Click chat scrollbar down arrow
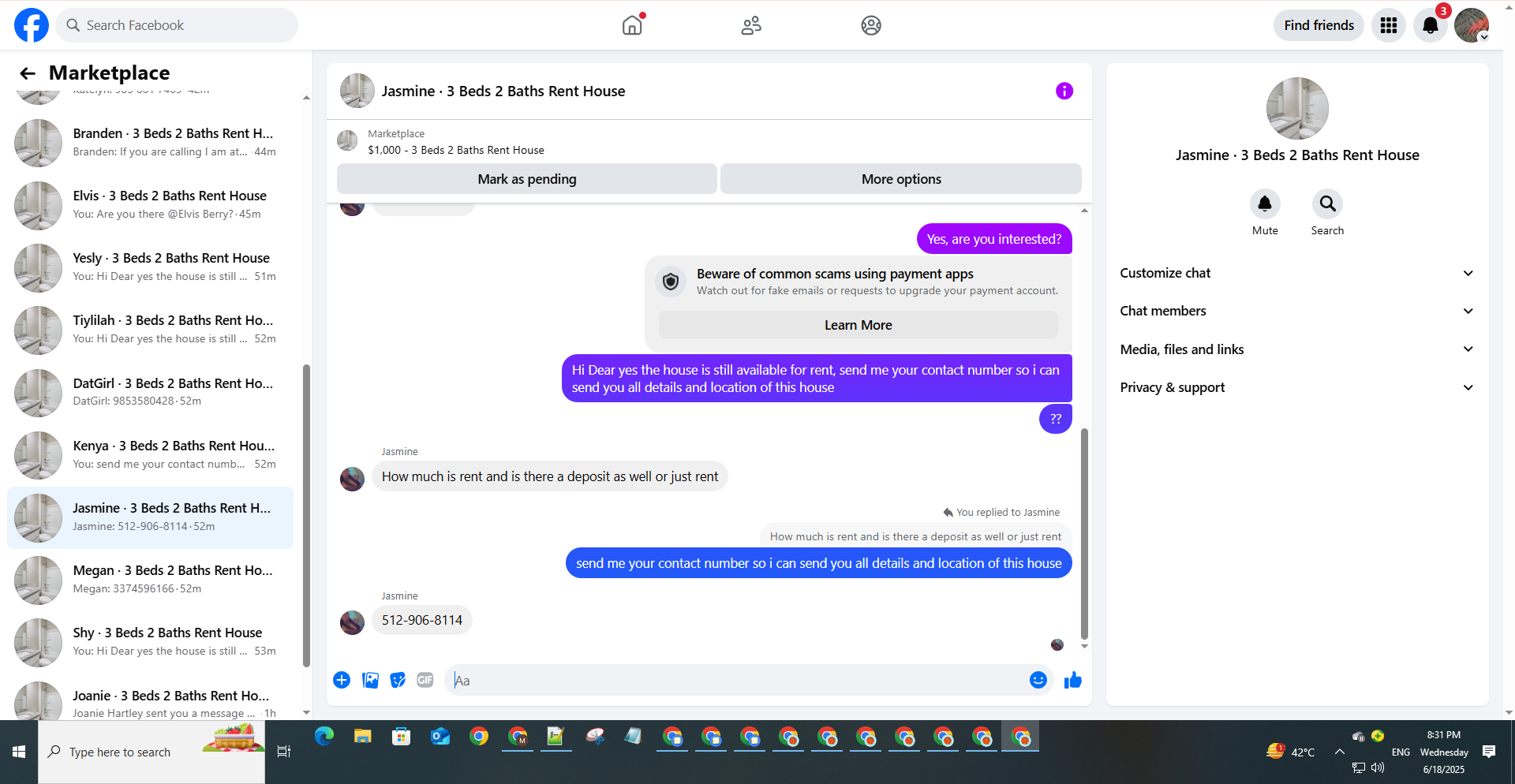Viewport: 1515px width, 784px height. (1084, 647)
